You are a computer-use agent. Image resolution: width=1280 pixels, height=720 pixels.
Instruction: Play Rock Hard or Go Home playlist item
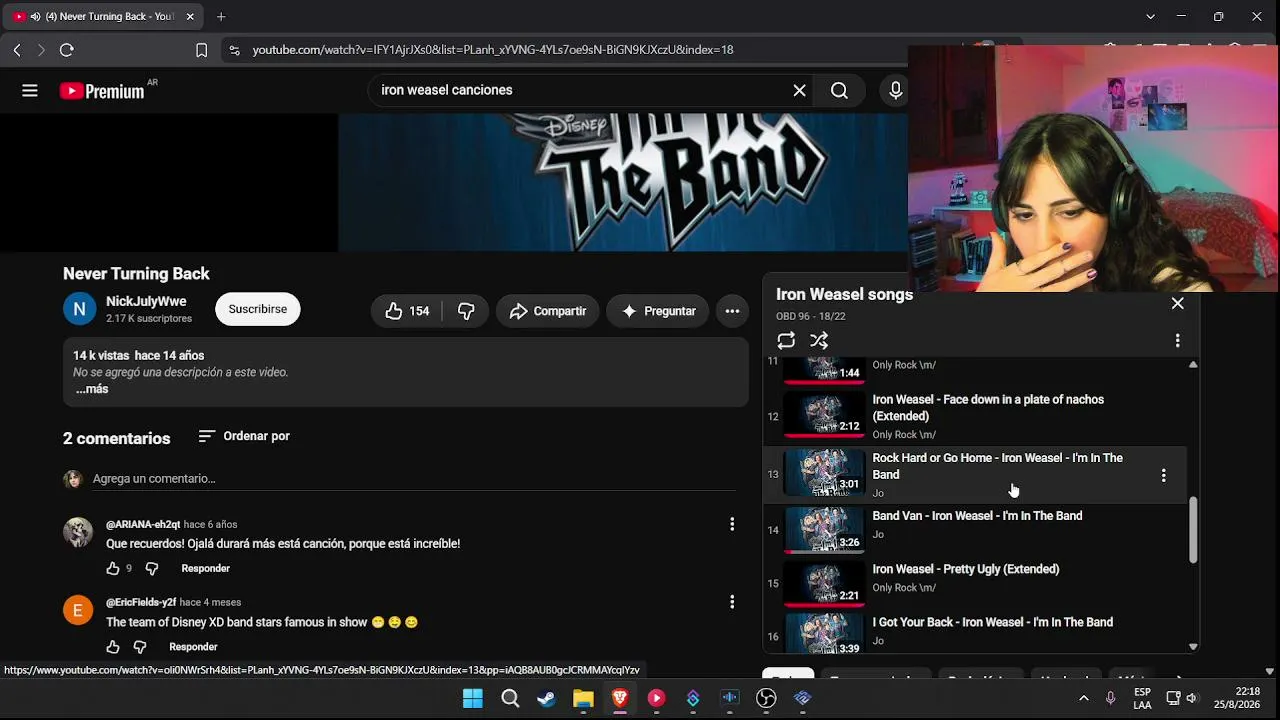click(975, 475)
